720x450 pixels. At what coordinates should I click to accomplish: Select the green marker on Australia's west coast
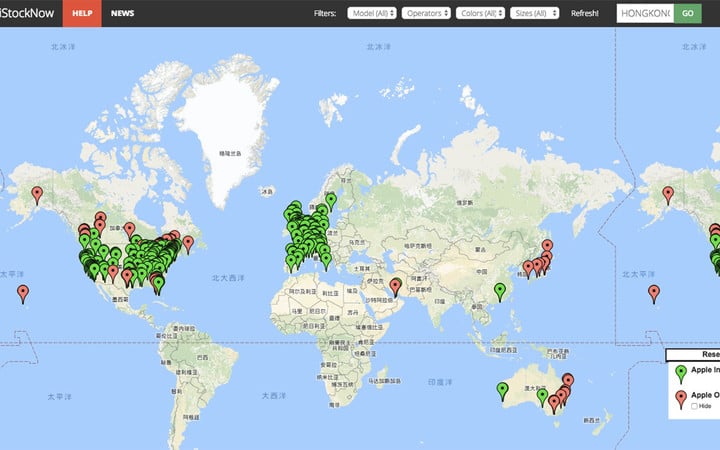coord(502,391)
